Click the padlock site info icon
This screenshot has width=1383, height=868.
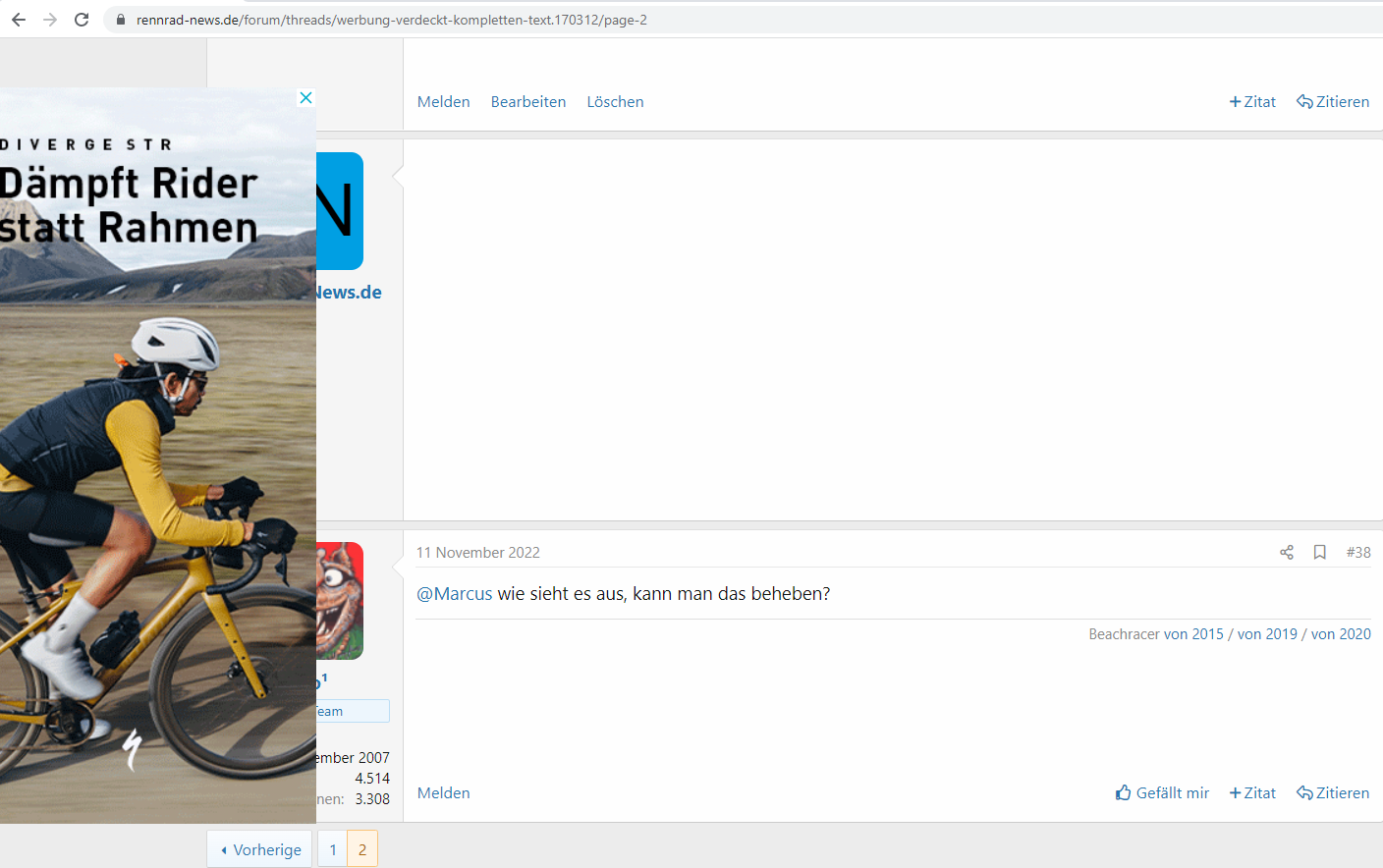(x=121, y=20)
